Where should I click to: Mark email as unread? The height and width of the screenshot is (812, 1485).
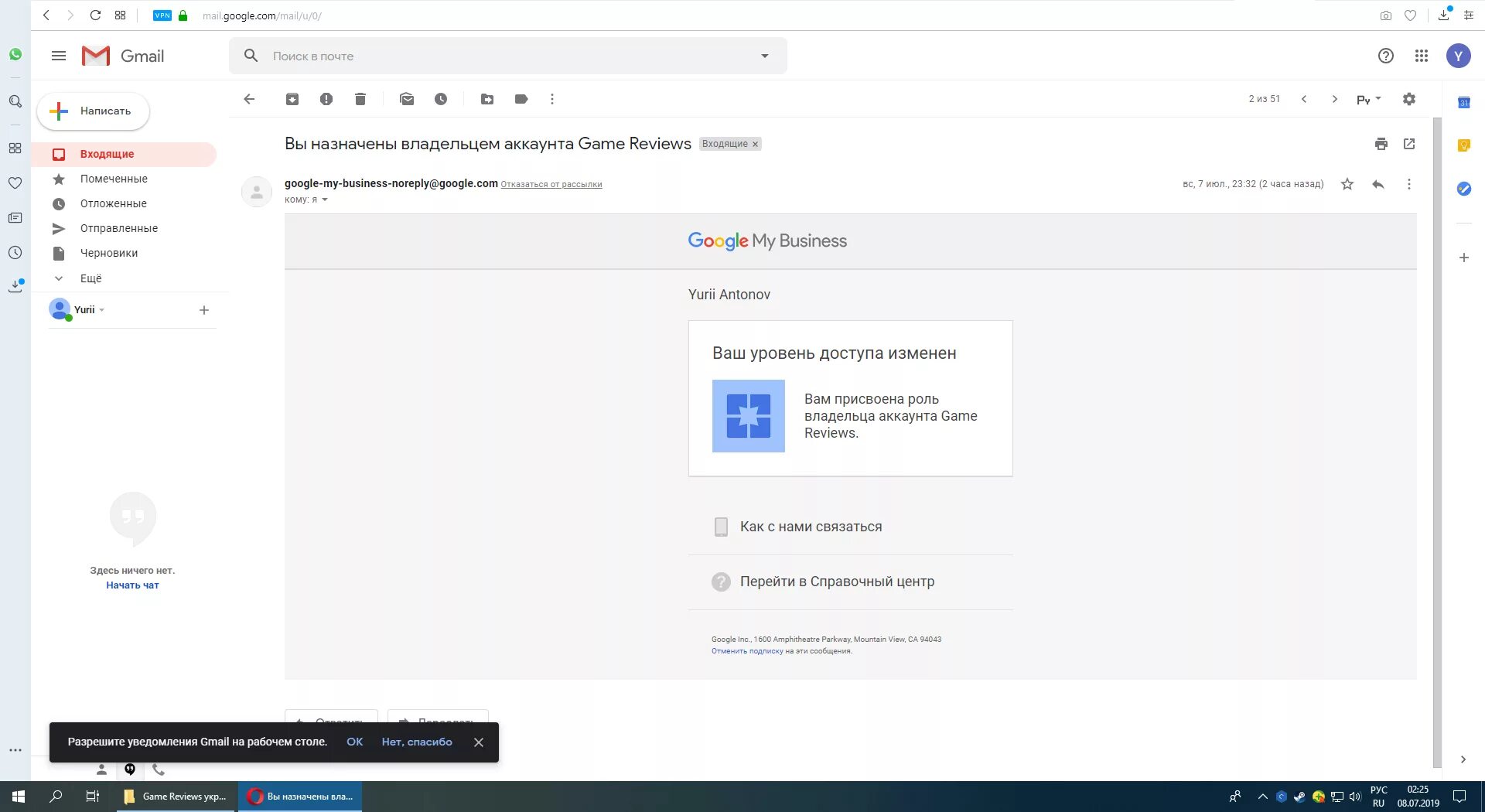(407, 99)
